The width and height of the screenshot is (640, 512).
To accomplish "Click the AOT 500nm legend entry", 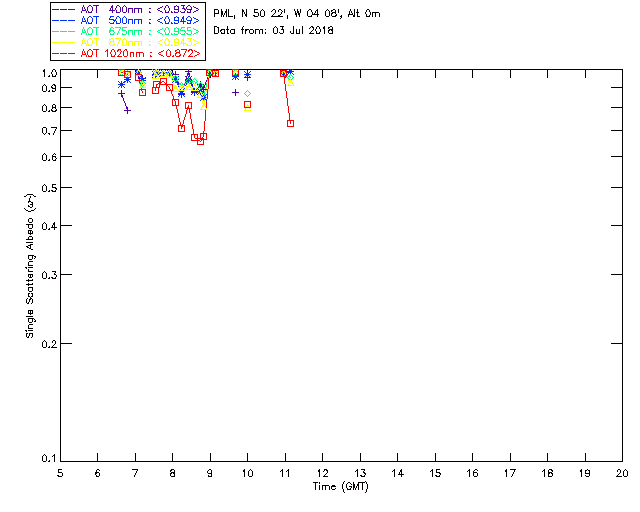I will [x=127, y=20].
